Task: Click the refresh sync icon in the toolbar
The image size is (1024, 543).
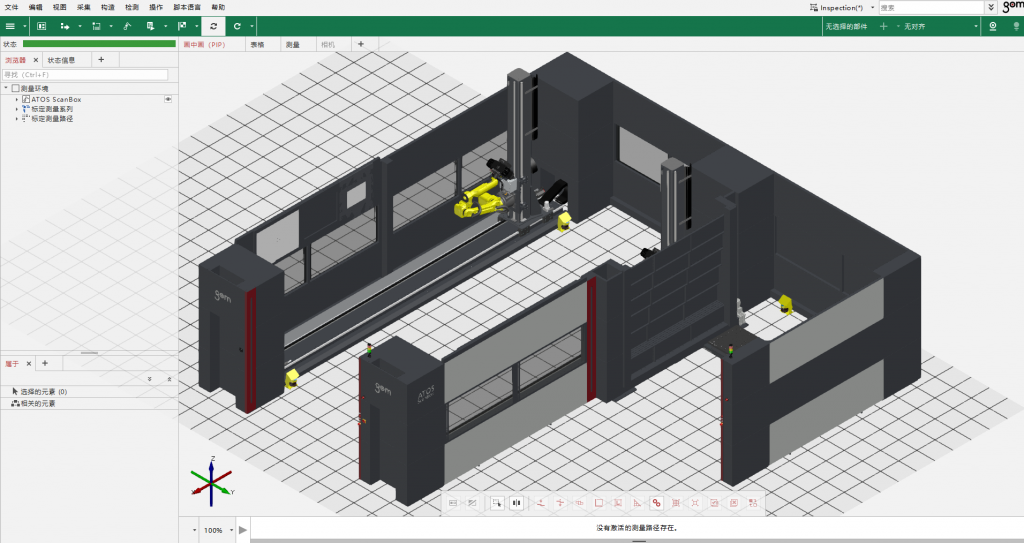Action: (213, 26)
